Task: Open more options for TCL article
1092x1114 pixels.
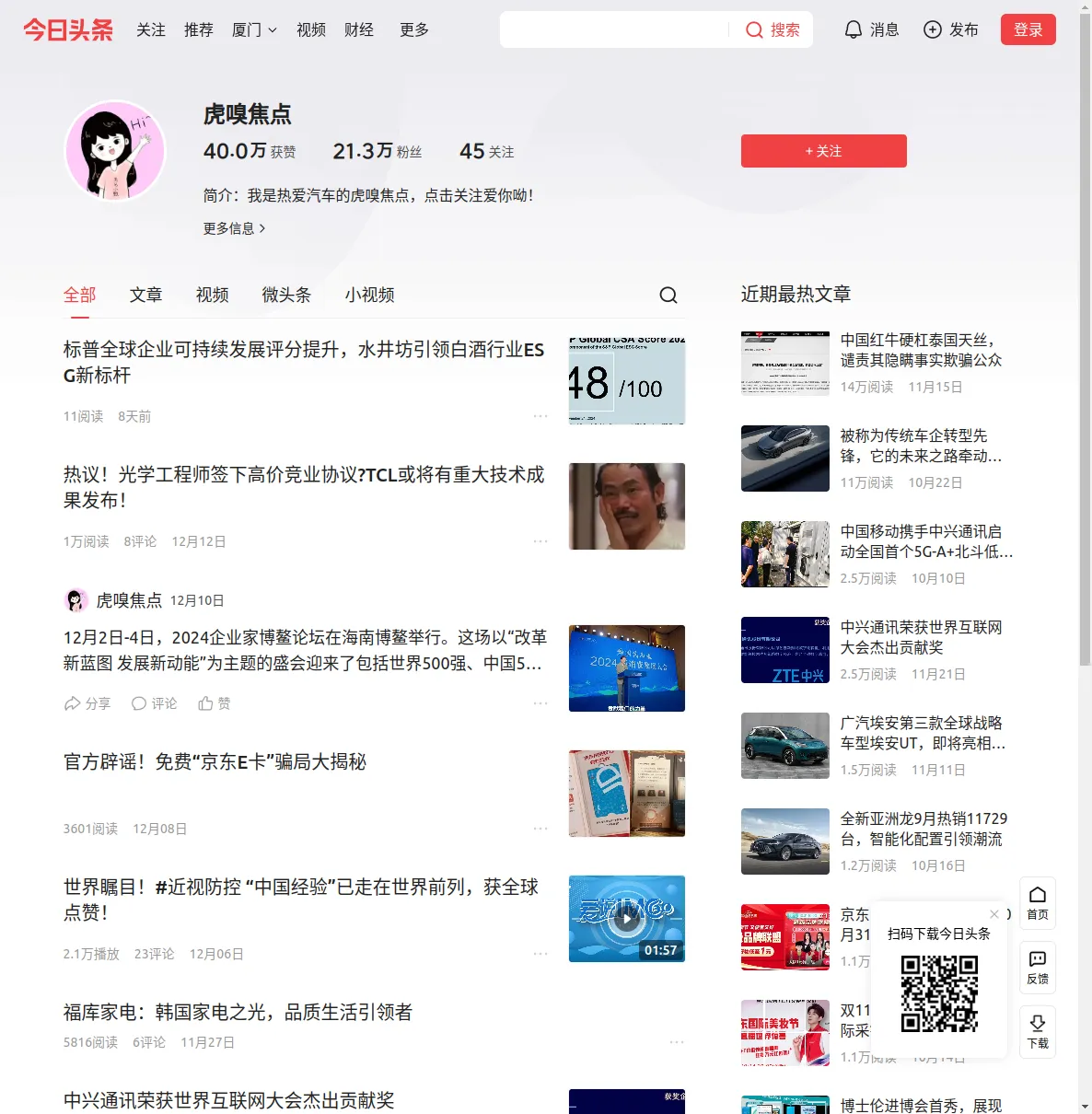Action: click(x=540, y=541)
